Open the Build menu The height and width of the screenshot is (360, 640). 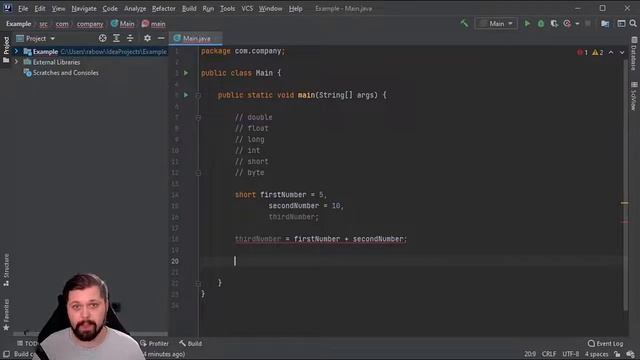click(x=189, y=8)
